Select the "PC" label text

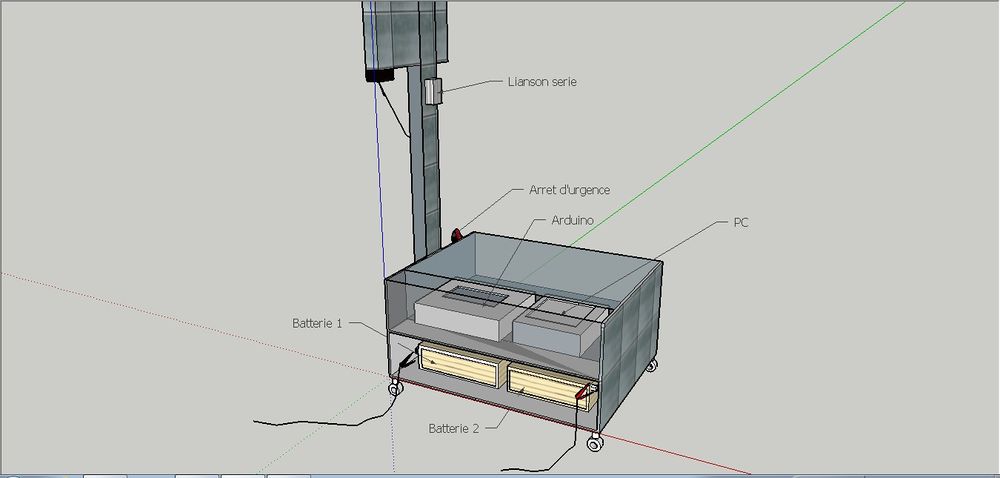tap(739, 222)
